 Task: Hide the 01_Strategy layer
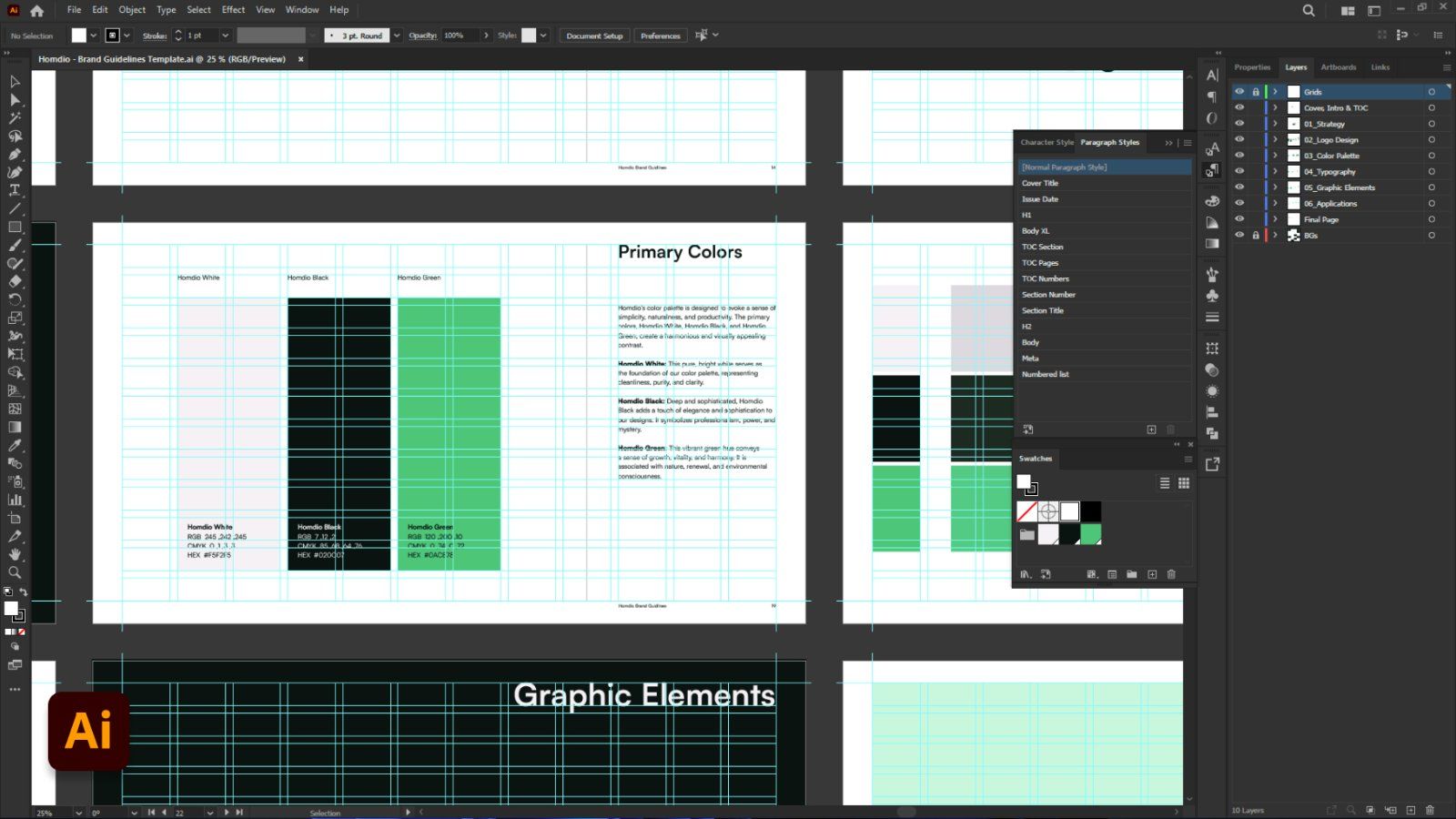click(x=1239, y=124)
